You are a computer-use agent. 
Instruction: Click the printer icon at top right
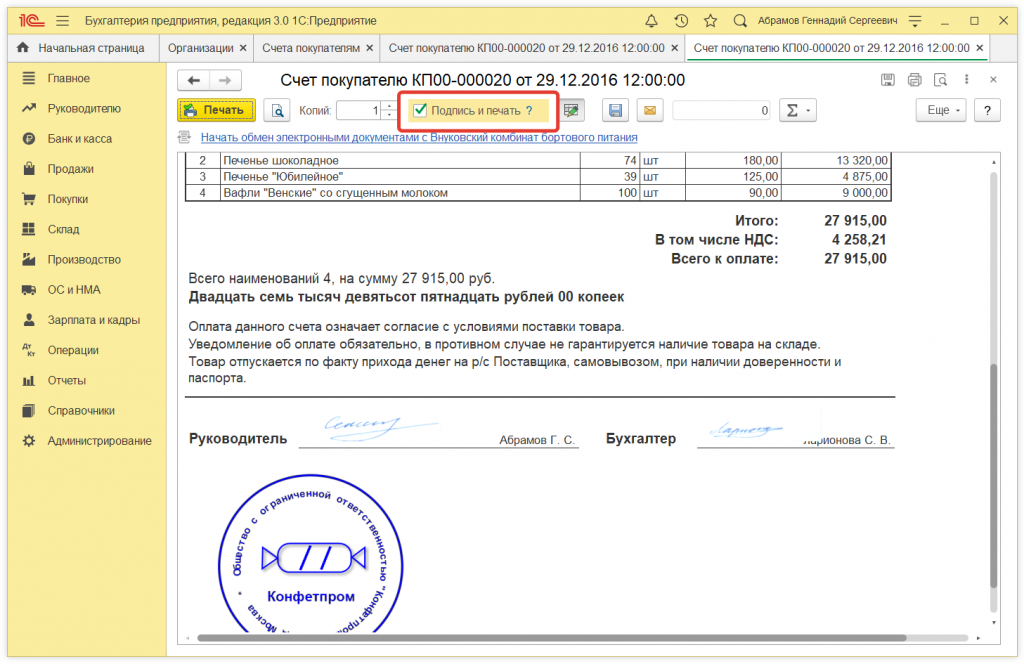pos(914,80)
